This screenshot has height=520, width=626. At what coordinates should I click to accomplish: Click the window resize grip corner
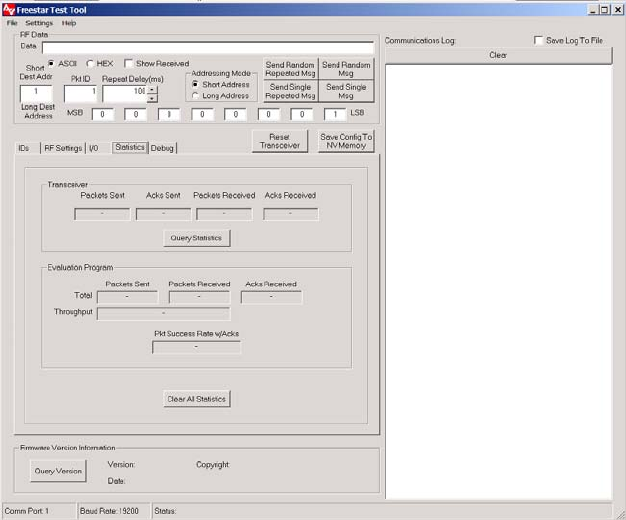coord(621,515)
